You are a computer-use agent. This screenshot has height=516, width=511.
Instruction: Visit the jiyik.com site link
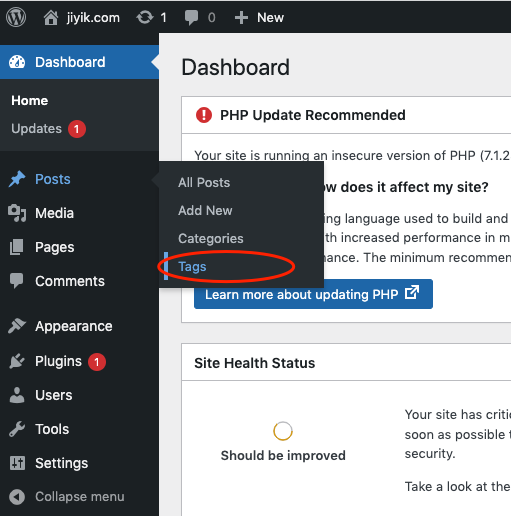(93, 17)
